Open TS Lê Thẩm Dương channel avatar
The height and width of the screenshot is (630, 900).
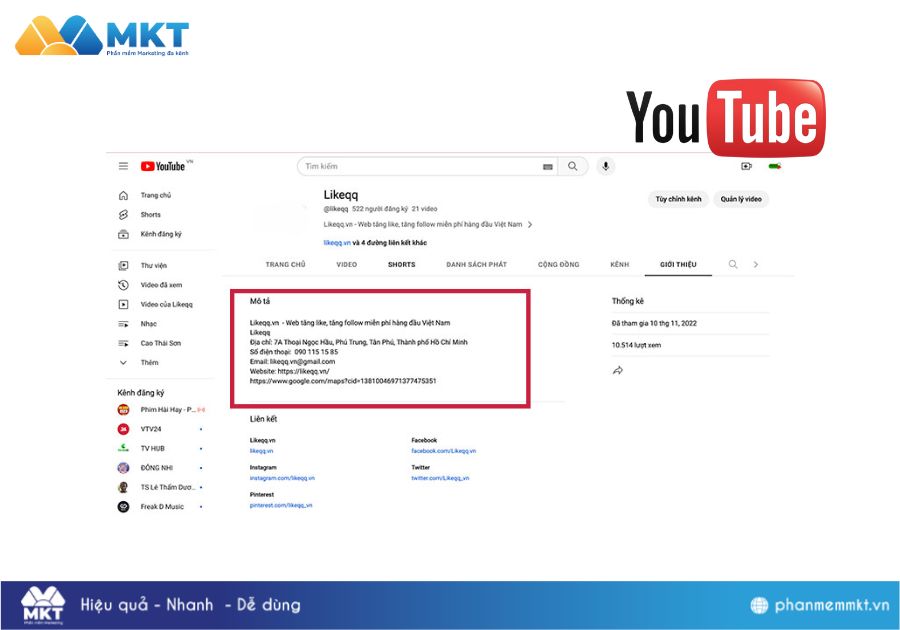pos(123,487)
